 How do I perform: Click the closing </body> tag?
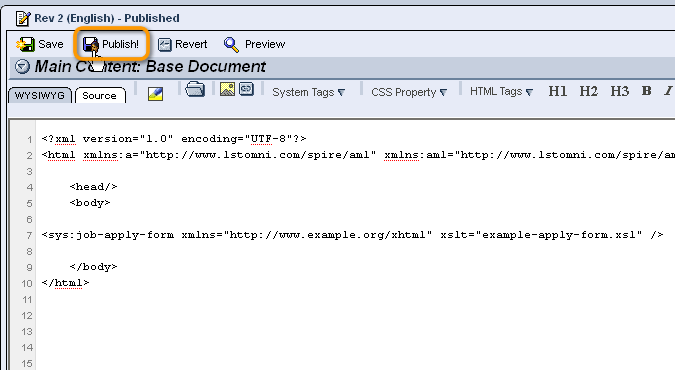pos(93,267)
